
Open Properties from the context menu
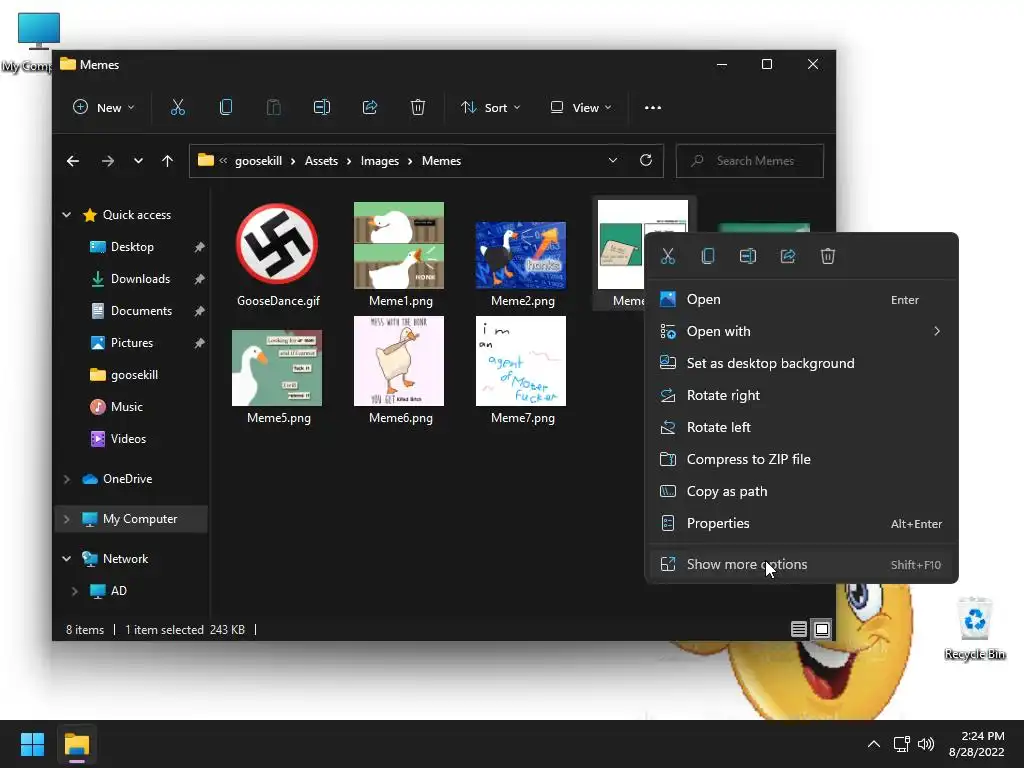pos(801,523)
